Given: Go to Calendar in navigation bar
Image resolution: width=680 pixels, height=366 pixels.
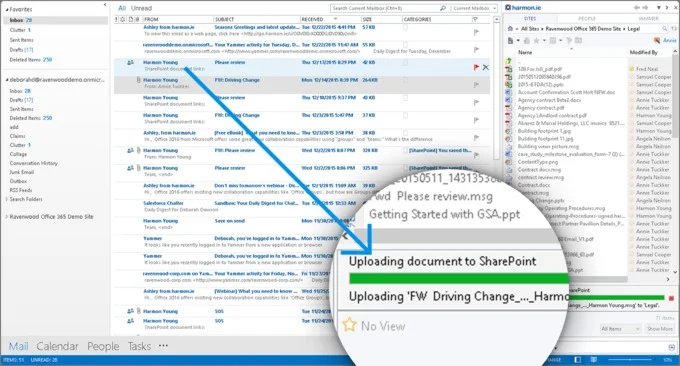Looking at the screenshot, I should click(57, 346).
